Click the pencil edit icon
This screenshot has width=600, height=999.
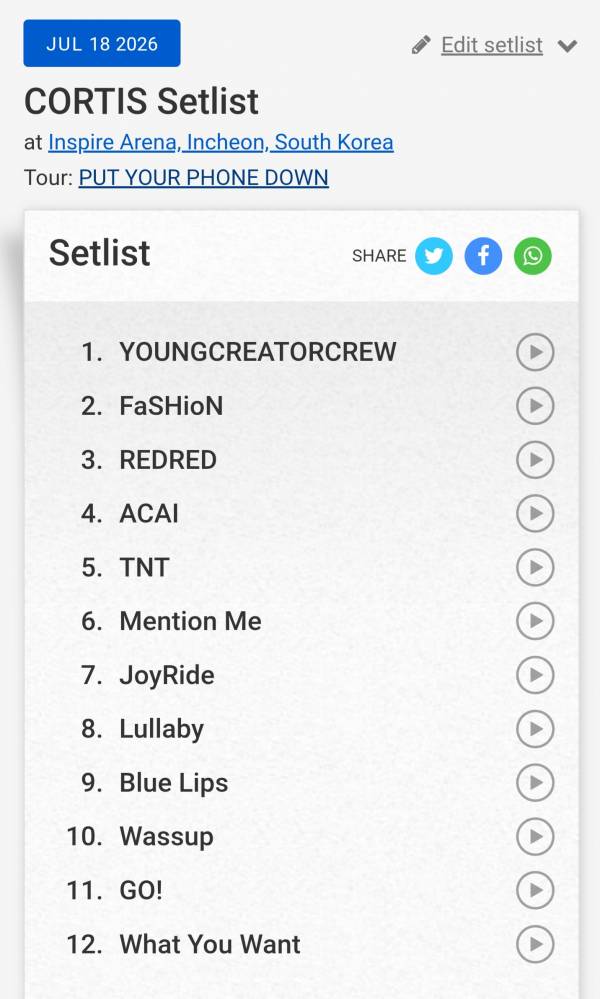421,45
